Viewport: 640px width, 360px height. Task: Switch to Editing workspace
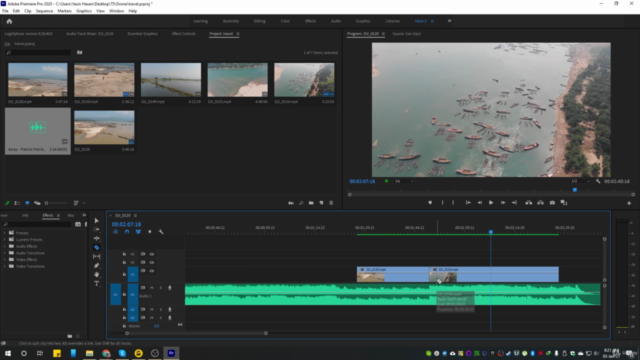pos(259,21)
